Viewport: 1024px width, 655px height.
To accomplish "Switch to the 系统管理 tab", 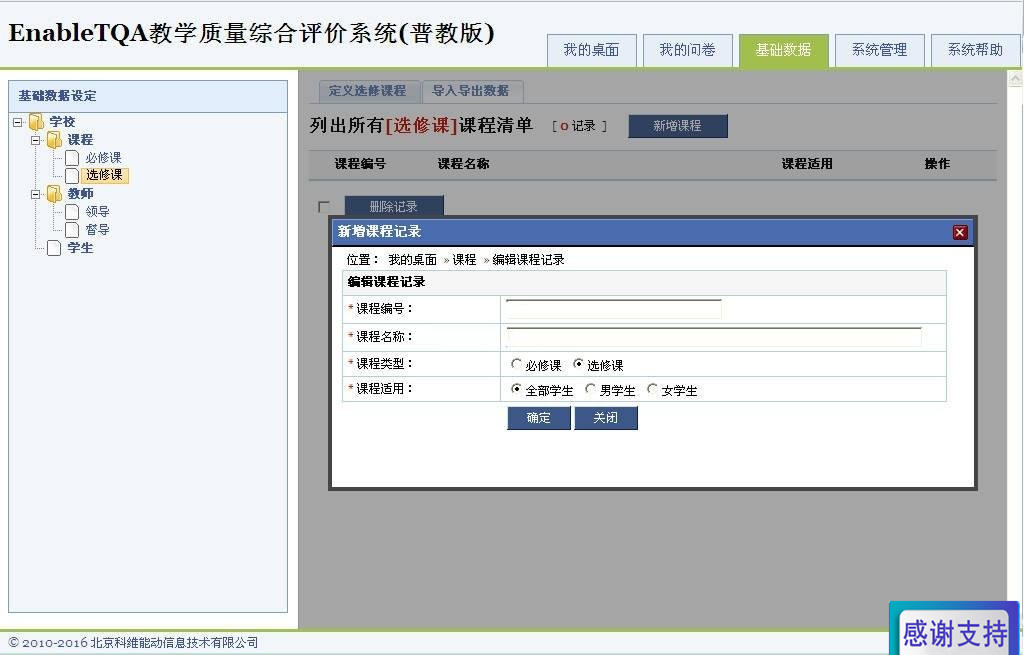I will coord(880,50).
